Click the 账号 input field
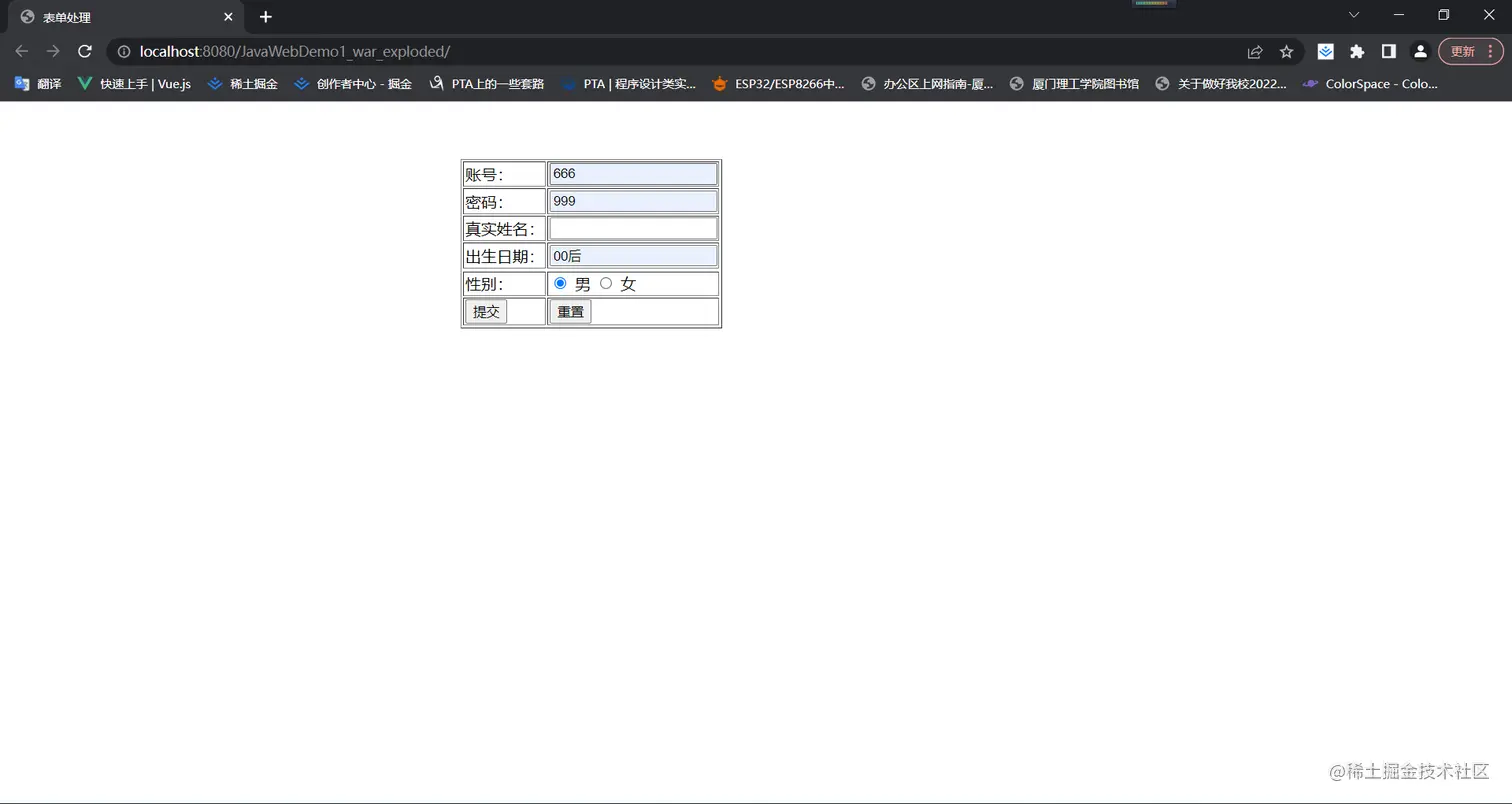 (x=633, y=174)
